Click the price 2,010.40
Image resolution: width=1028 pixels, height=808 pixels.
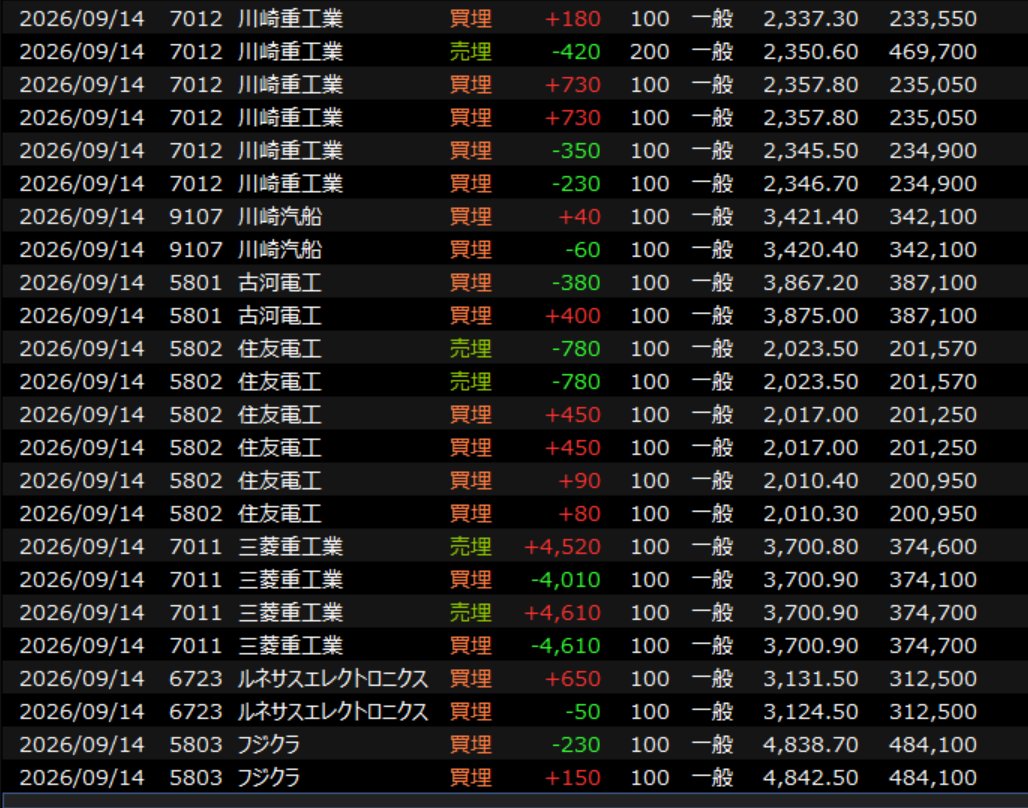pos(810,480)
